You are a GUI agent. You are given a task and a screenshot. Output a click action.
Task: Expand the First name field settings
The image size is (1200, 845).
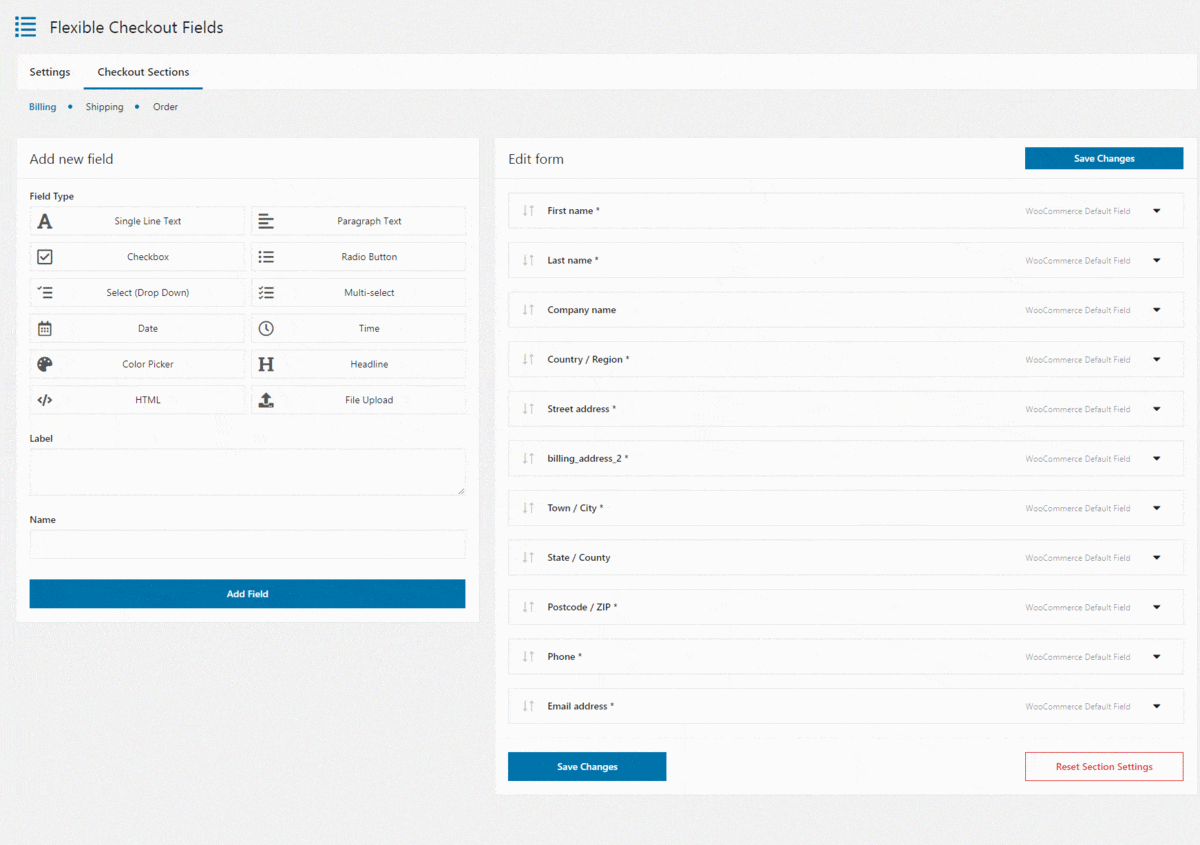[1157, 211]
